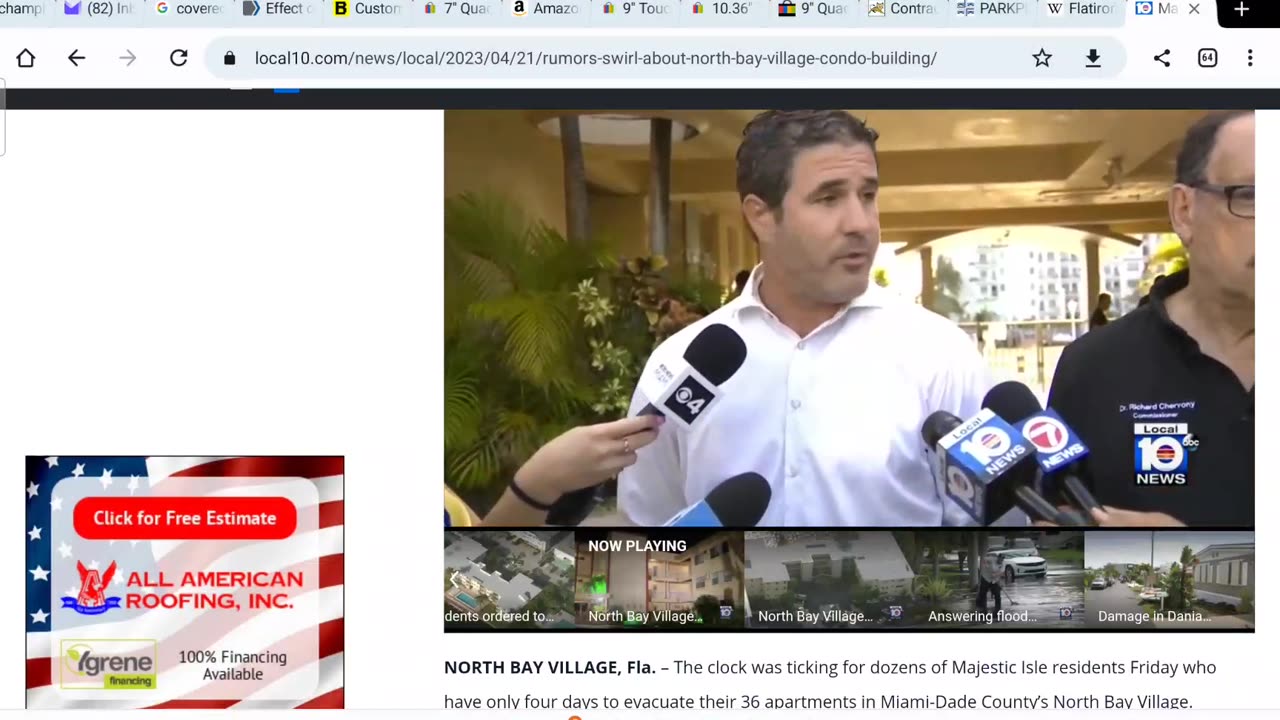Click the Ygrene financing logo
The height and width of the screenshot is (720, 1280).
[108, 664]
